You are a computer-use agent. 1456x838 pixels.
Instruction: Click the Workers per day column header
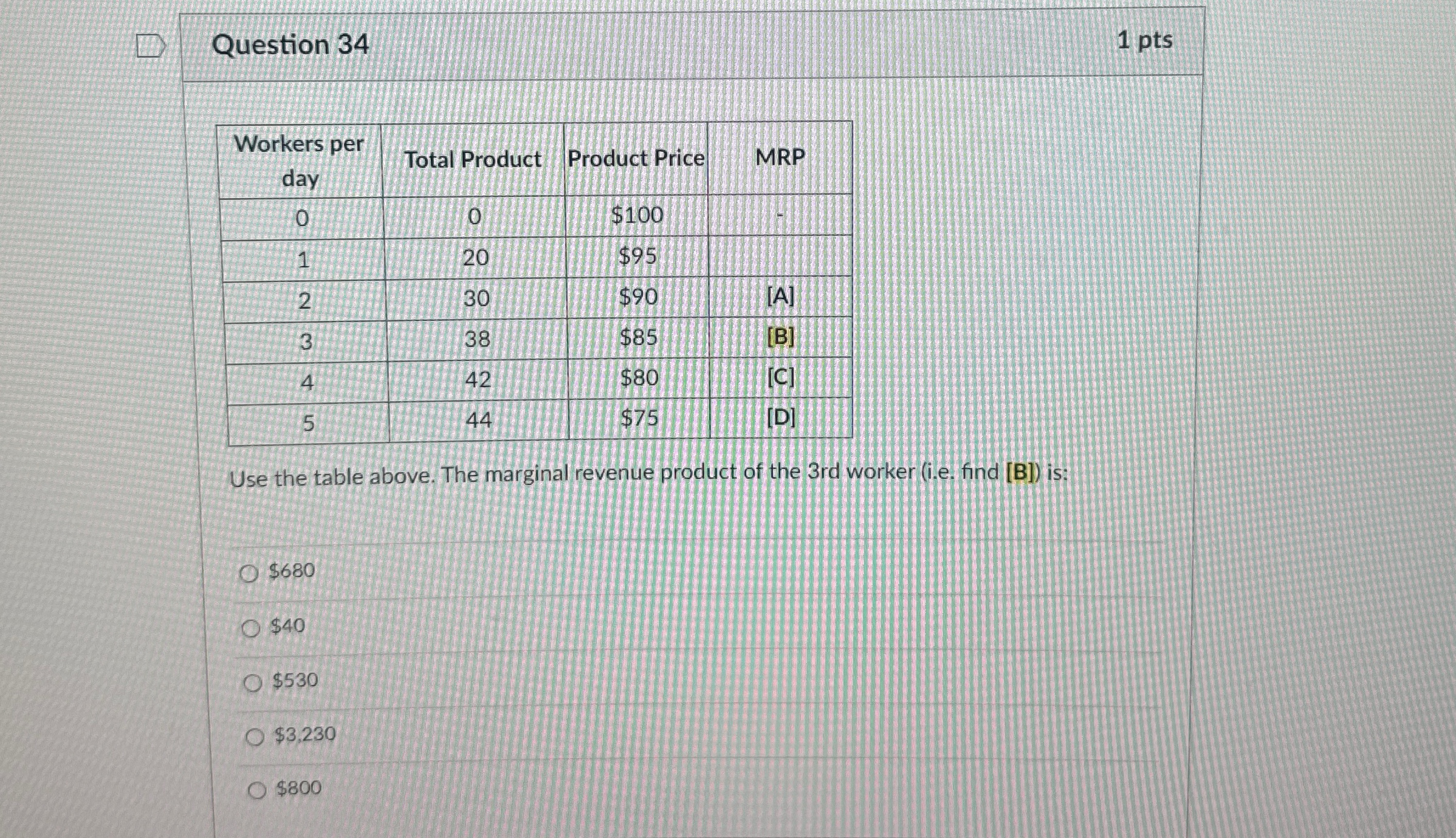(x=300, y=160)
